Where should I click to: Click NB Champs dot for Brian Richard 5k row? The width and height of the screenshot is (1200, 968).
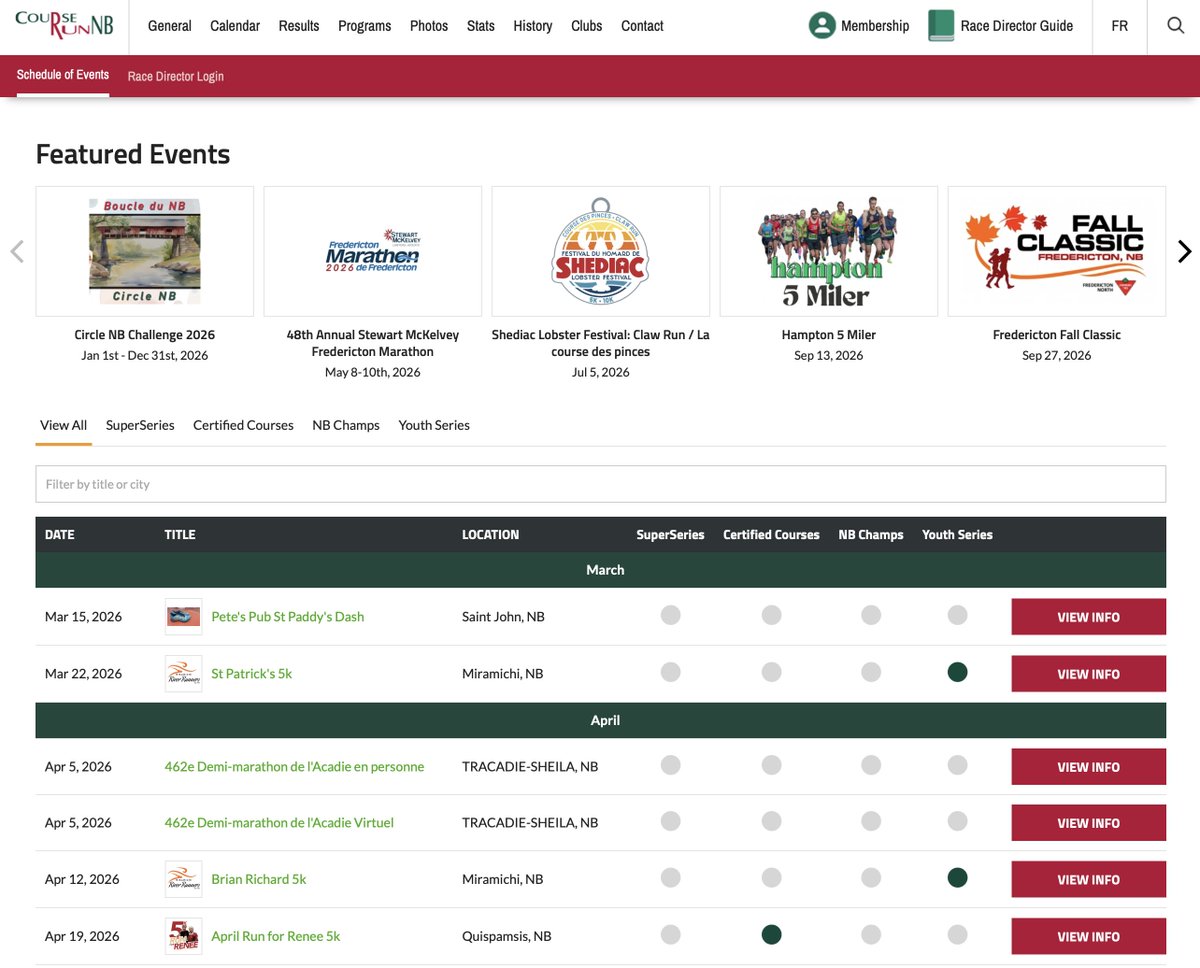pos(871,879)
